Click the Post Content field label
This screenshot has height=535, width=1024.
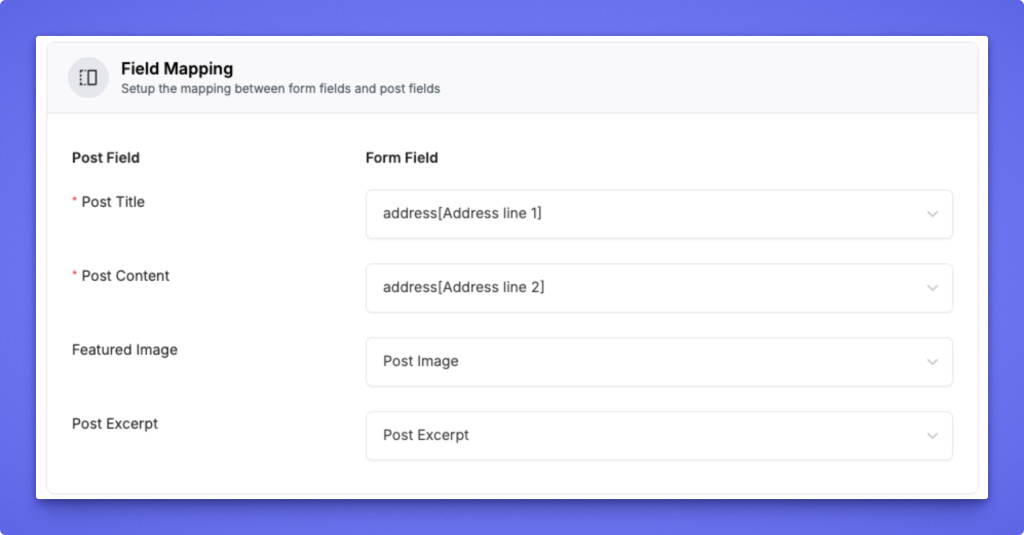125,276
